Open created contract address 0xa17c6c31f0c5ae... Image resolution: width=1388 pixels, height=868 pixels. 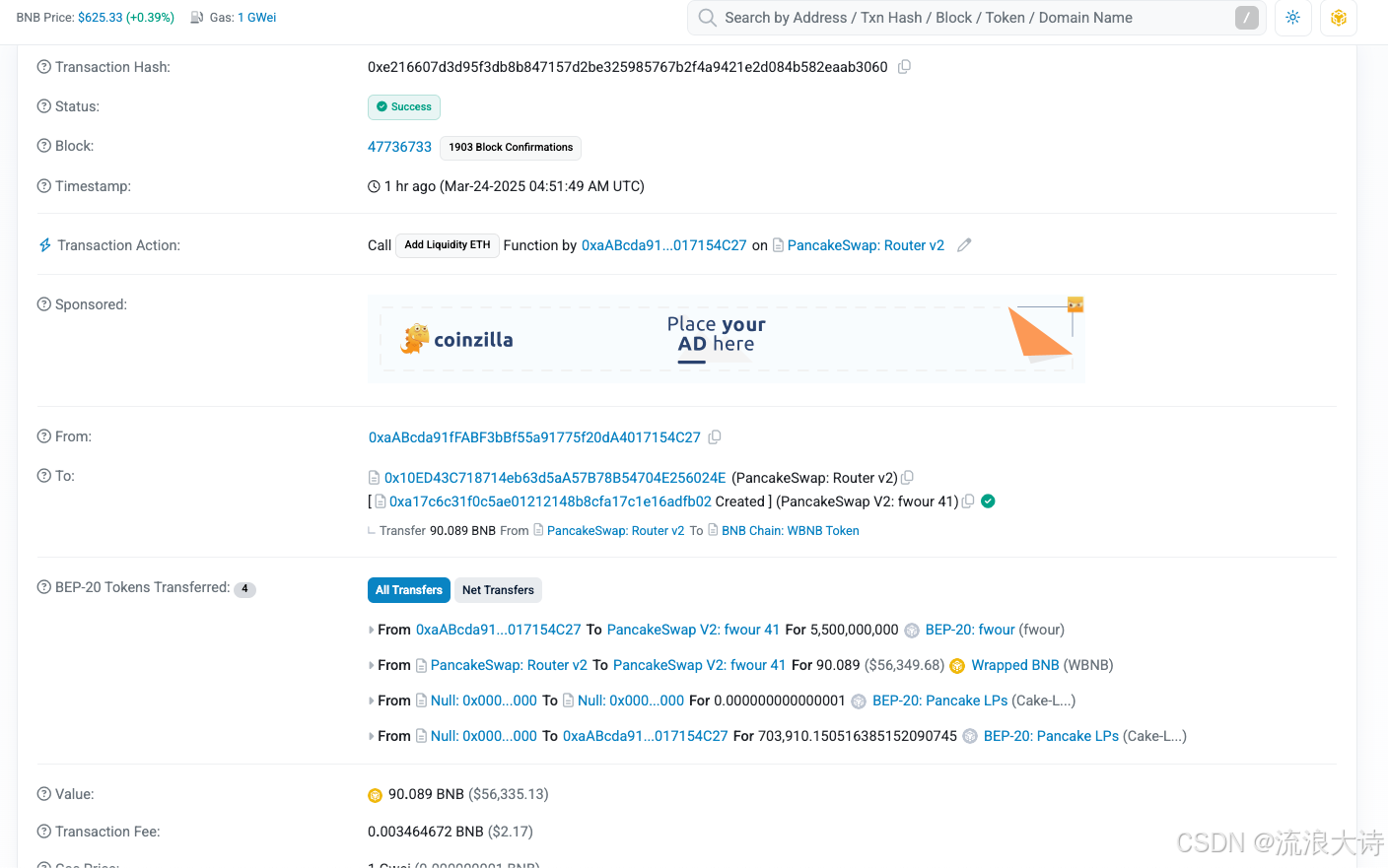coord(550,501)
